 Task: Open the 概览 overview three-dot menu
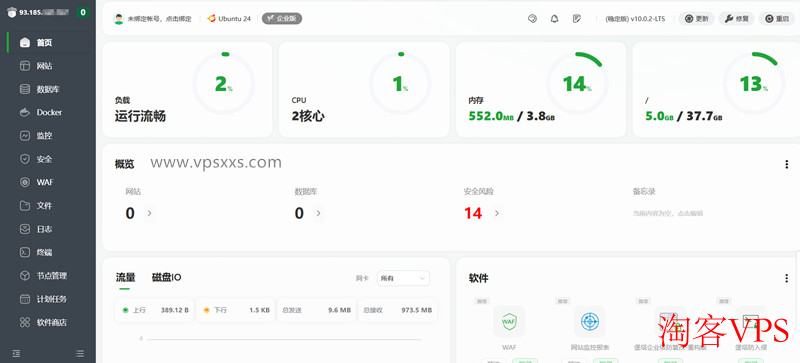(x=786, y=164)
